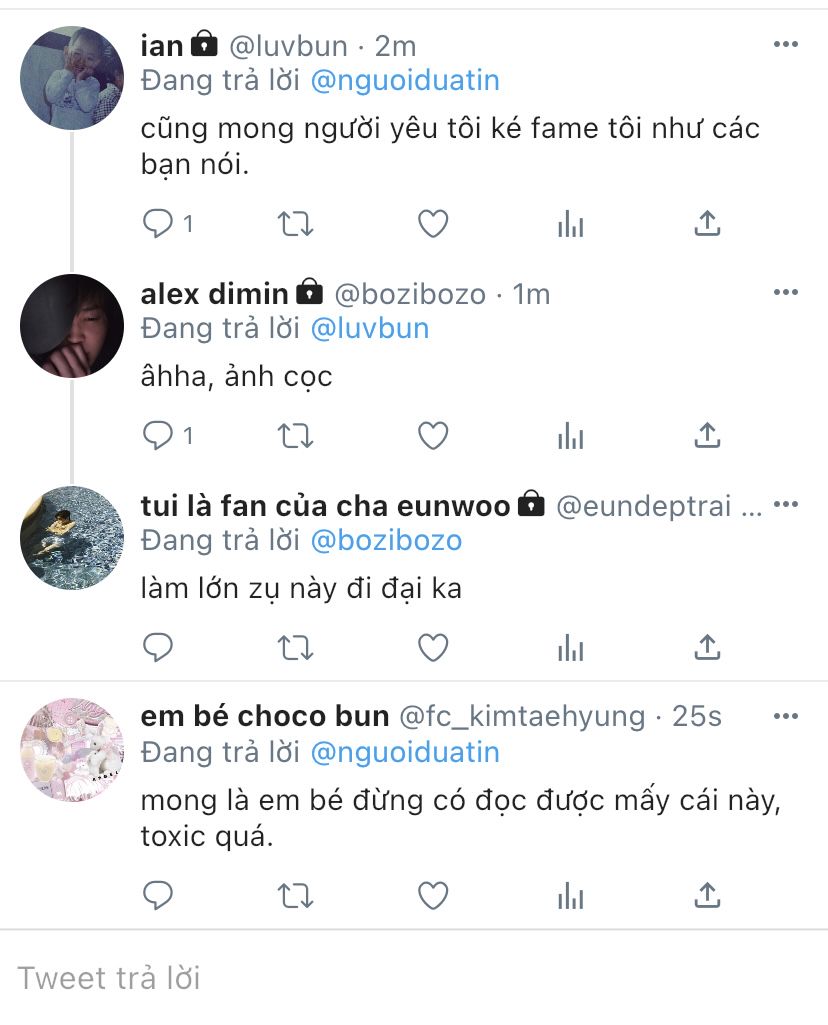Open reply bubble on ian's tweet
Viewport: 828px width, 1025px height.
pyautogui.click(x=157, y=224)
